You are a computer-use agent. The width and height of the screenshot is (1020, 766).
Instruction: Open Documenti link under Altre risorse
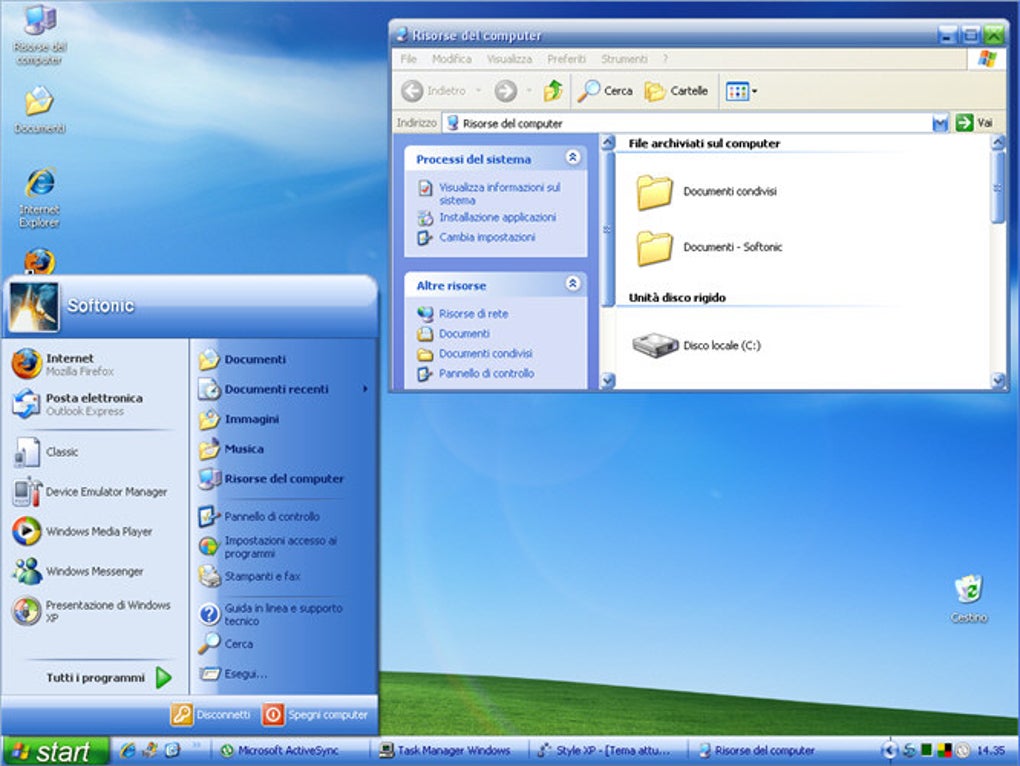pyautogui.click(x=464, y=334)
